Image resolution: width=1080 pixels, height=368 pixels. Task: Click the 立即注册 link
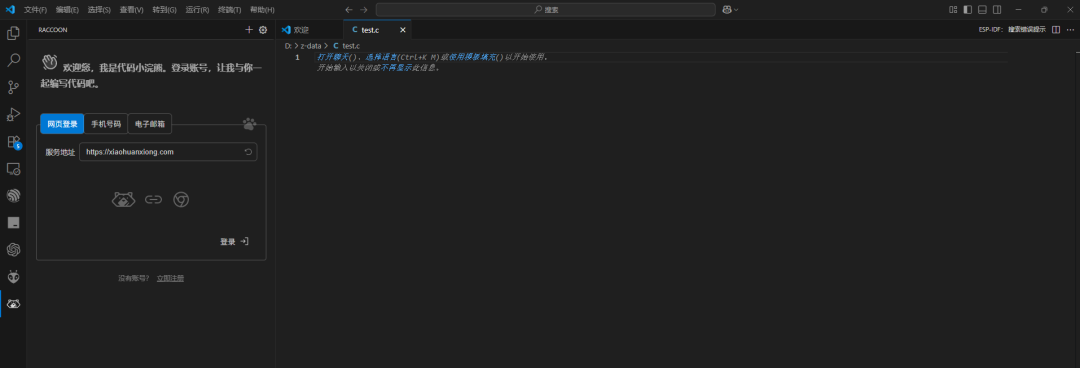pyautogui.click(x=170, y=278)
